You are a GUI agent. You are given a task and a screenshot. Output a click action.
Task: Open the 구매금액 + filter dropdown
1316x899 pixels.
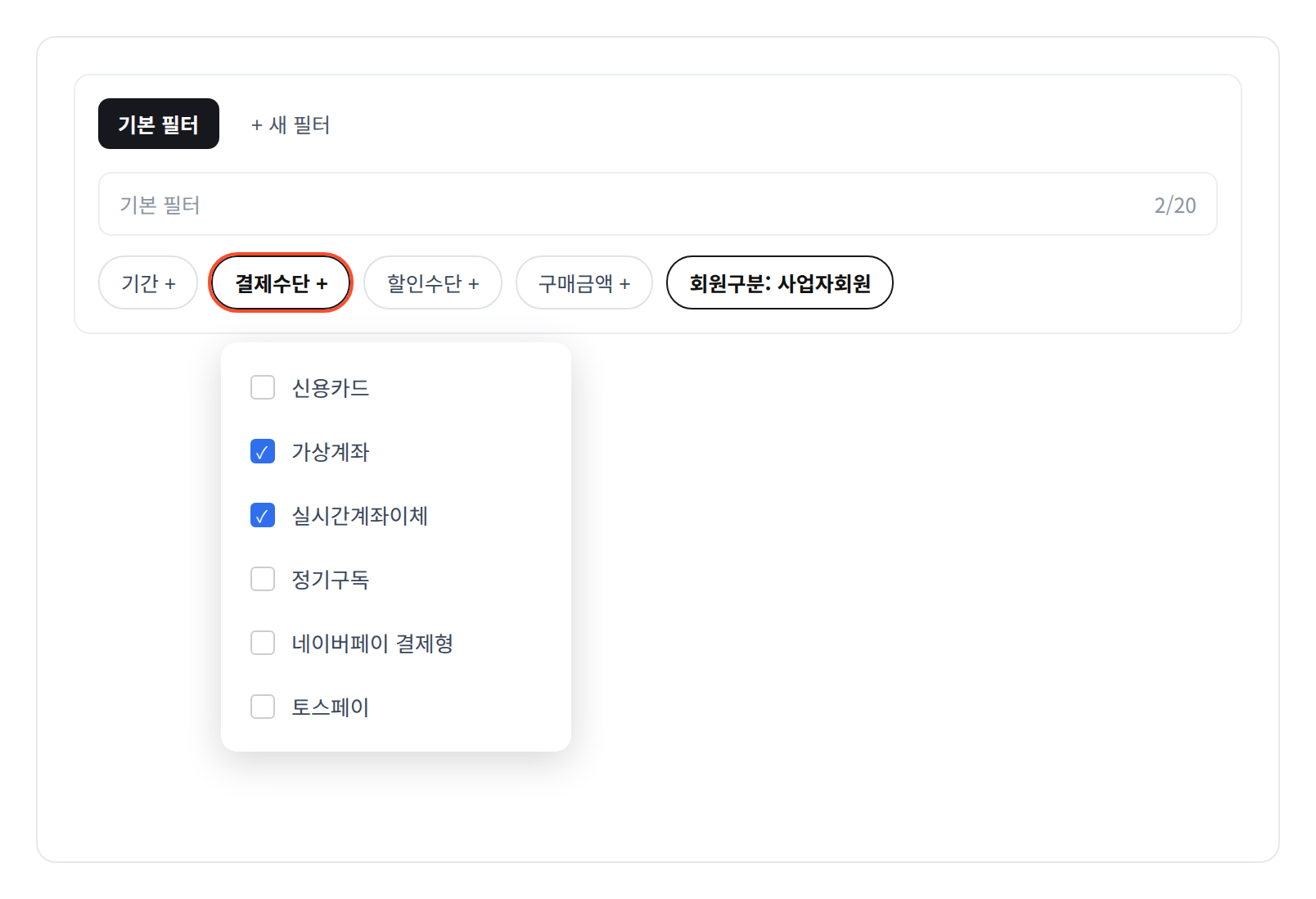(584, 282)
